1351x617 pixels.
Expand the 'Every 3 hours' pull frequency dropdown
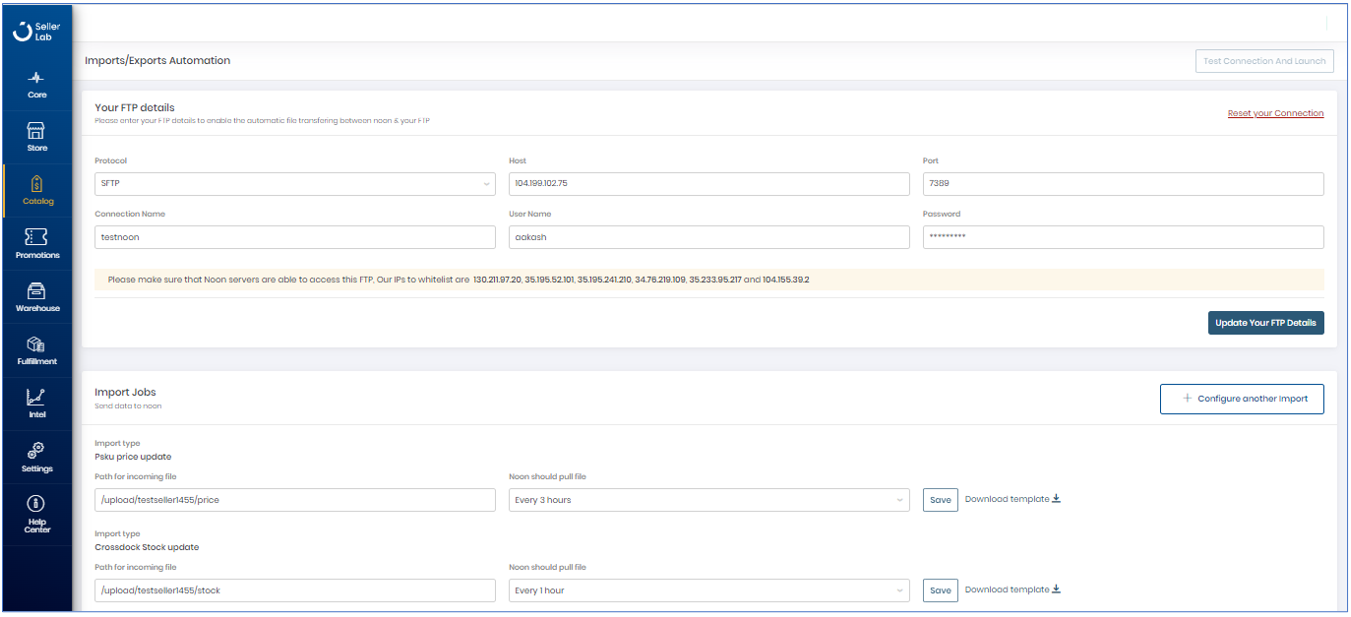pos(709,500)
